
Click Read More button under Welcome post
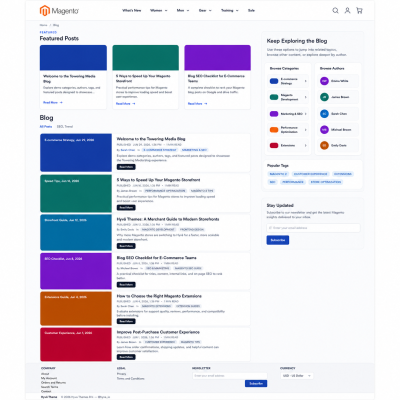pyautogui.click(x=126, y=167)
